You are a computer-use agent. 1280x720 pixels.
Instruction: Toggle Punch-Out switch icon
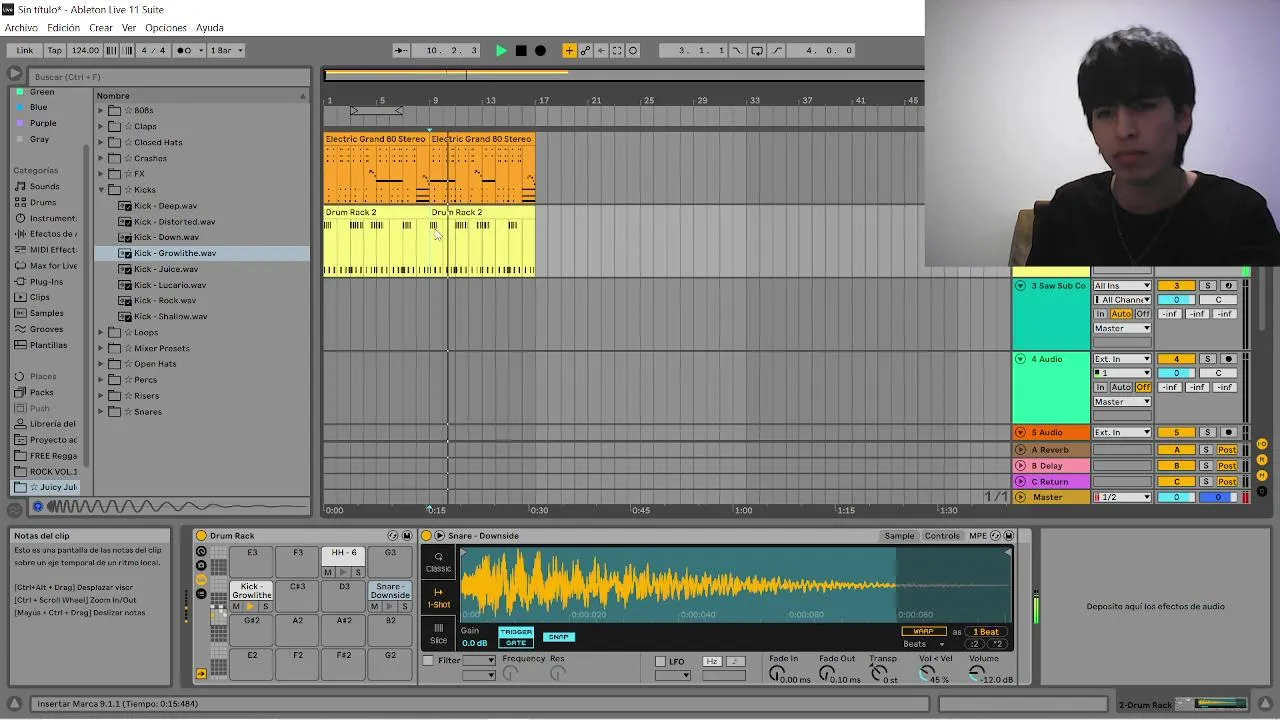click(777, 50)
